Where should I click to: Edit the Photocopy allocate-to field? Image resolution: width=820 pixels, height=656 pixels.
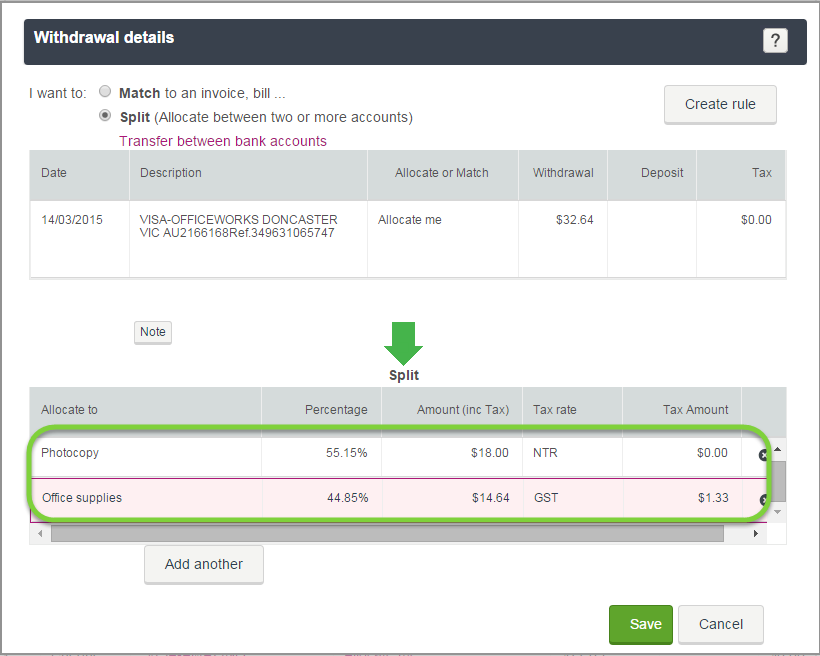[x=146, y=453]
